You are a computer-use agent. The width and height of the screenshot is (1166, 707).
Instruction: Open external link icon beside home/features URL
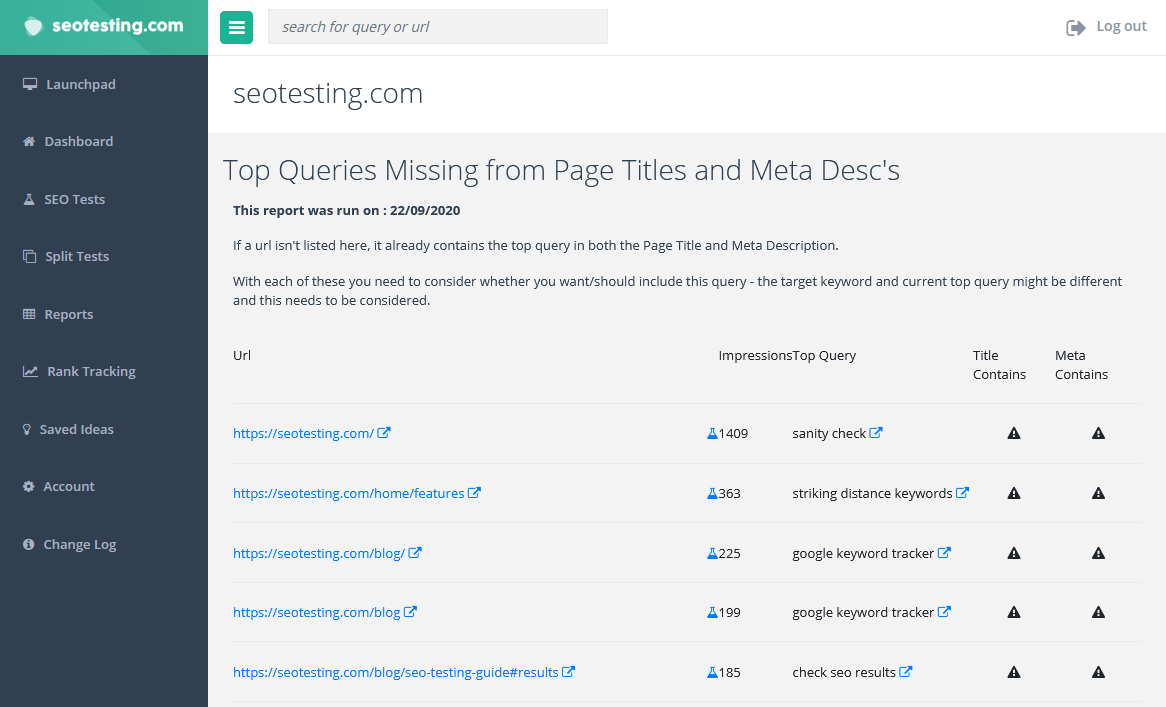474,493
